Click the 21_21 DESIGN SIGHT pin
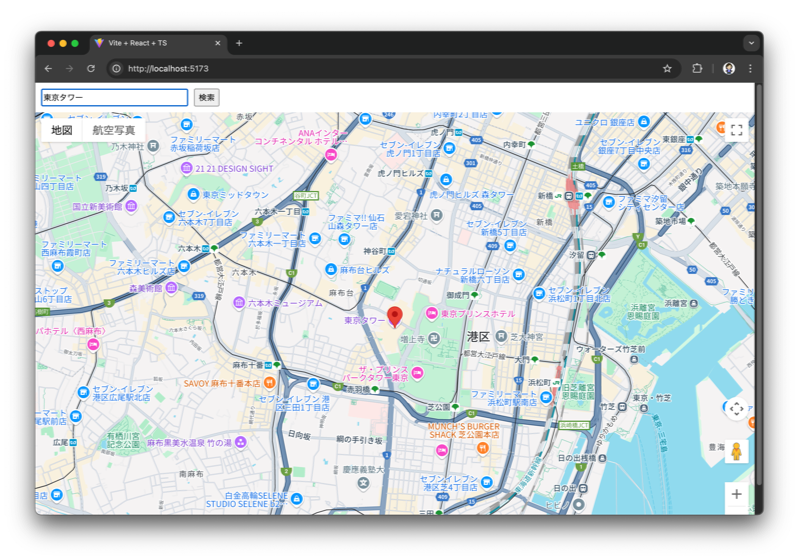Screen dimensions: 800x560 pyautogui.click(x=186, y=169)
